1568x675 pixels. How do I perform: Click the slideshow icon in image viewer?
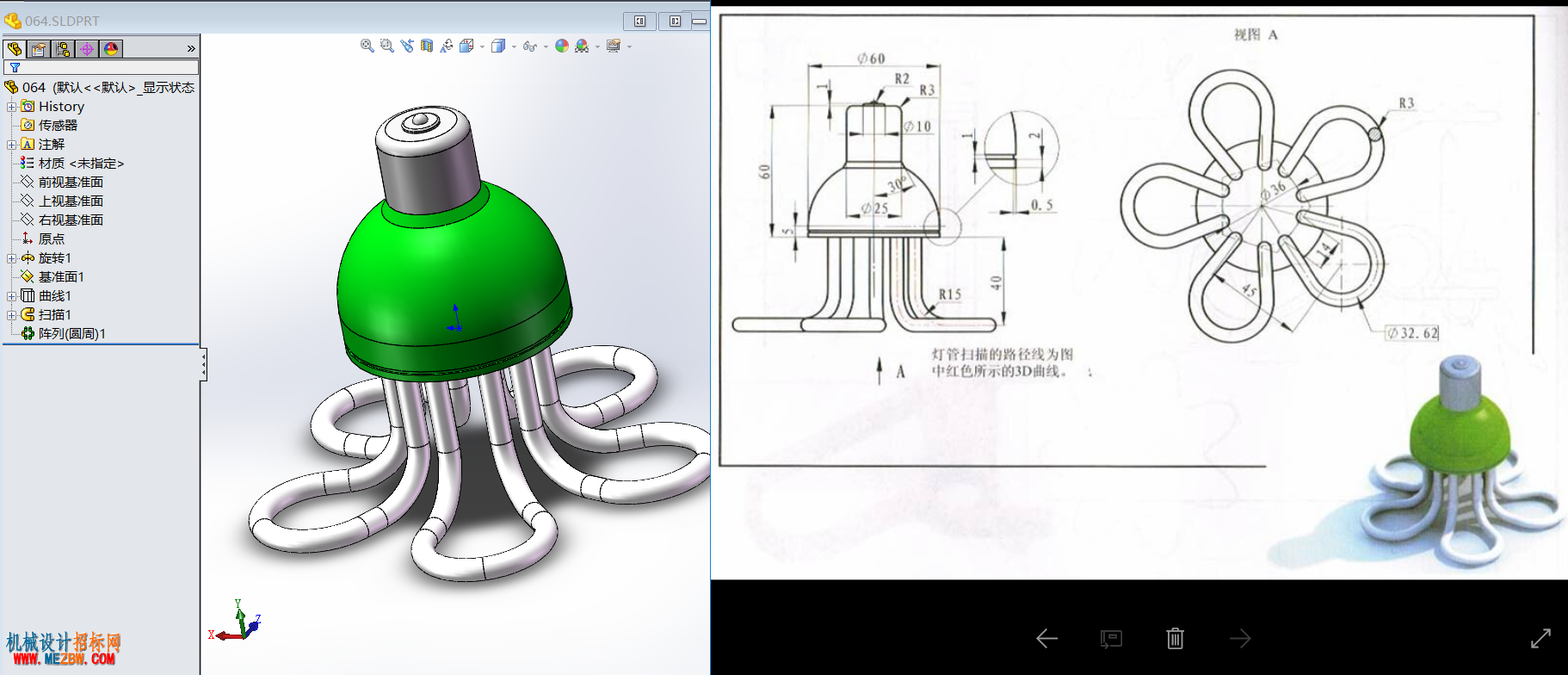tap(1111, 639)
